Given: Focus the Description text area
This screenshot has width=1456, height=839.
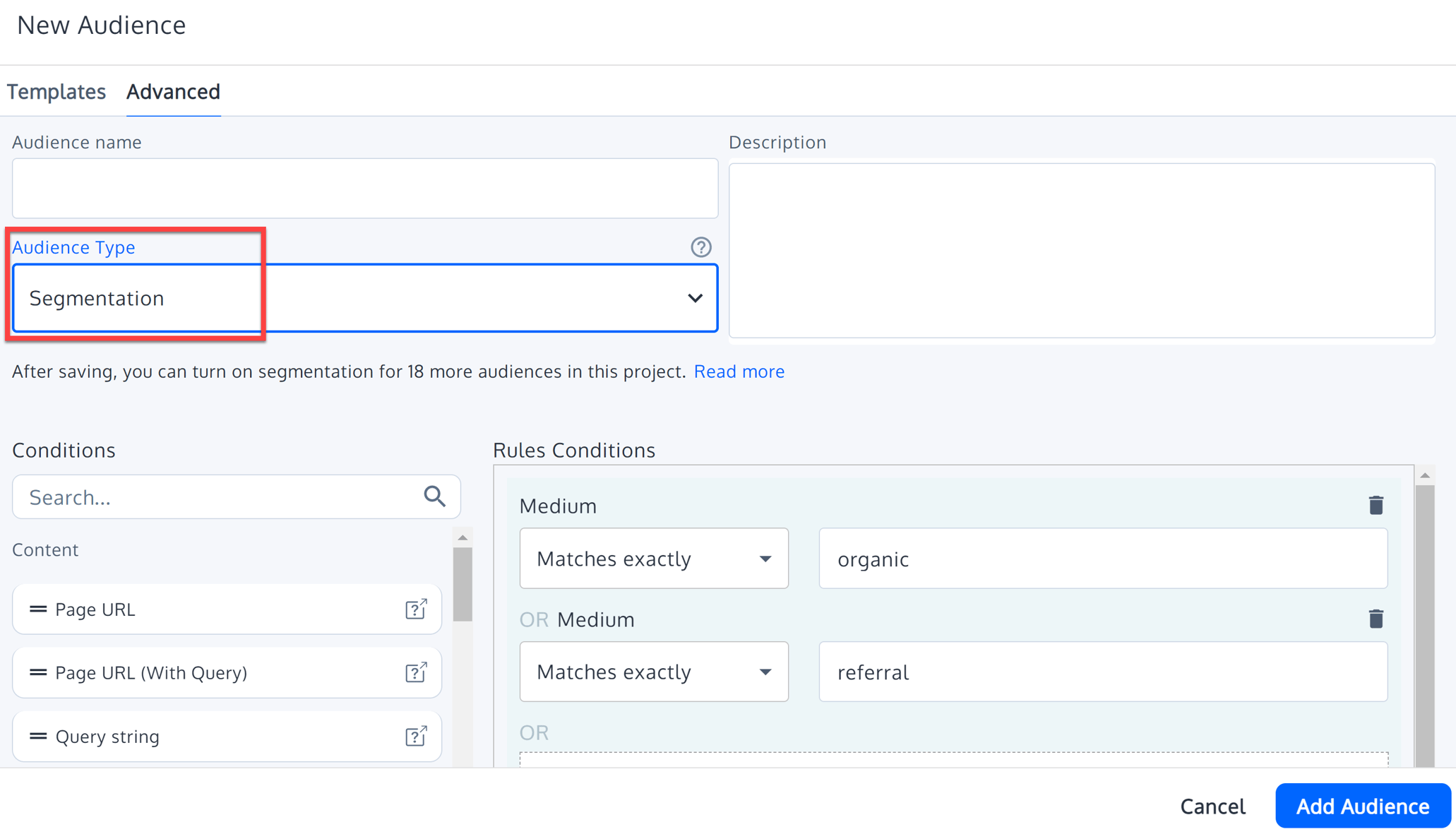Looking at the screenshot, I should [1081, 250].
